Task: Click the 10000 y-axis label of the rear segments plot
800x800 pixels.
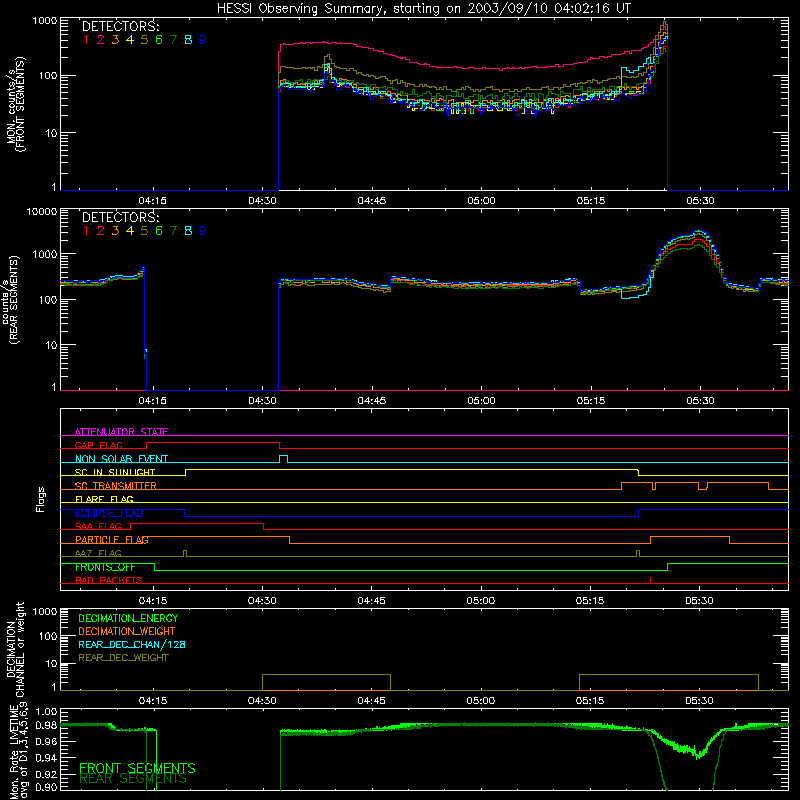Action: point(42,211)
